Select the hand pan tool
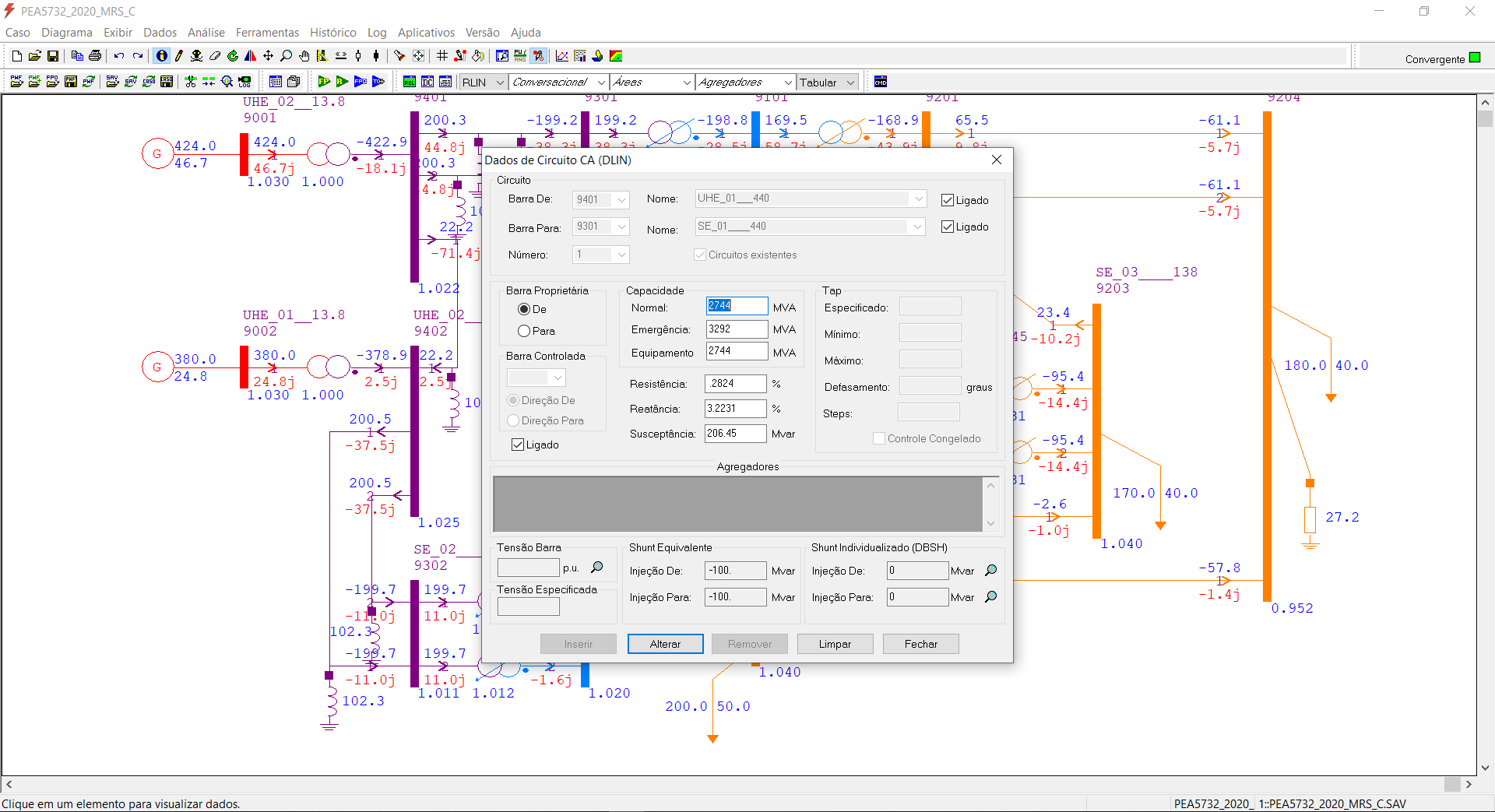Image resolution: width=1495 pixels, height=812 pixels. click(304, 56)
